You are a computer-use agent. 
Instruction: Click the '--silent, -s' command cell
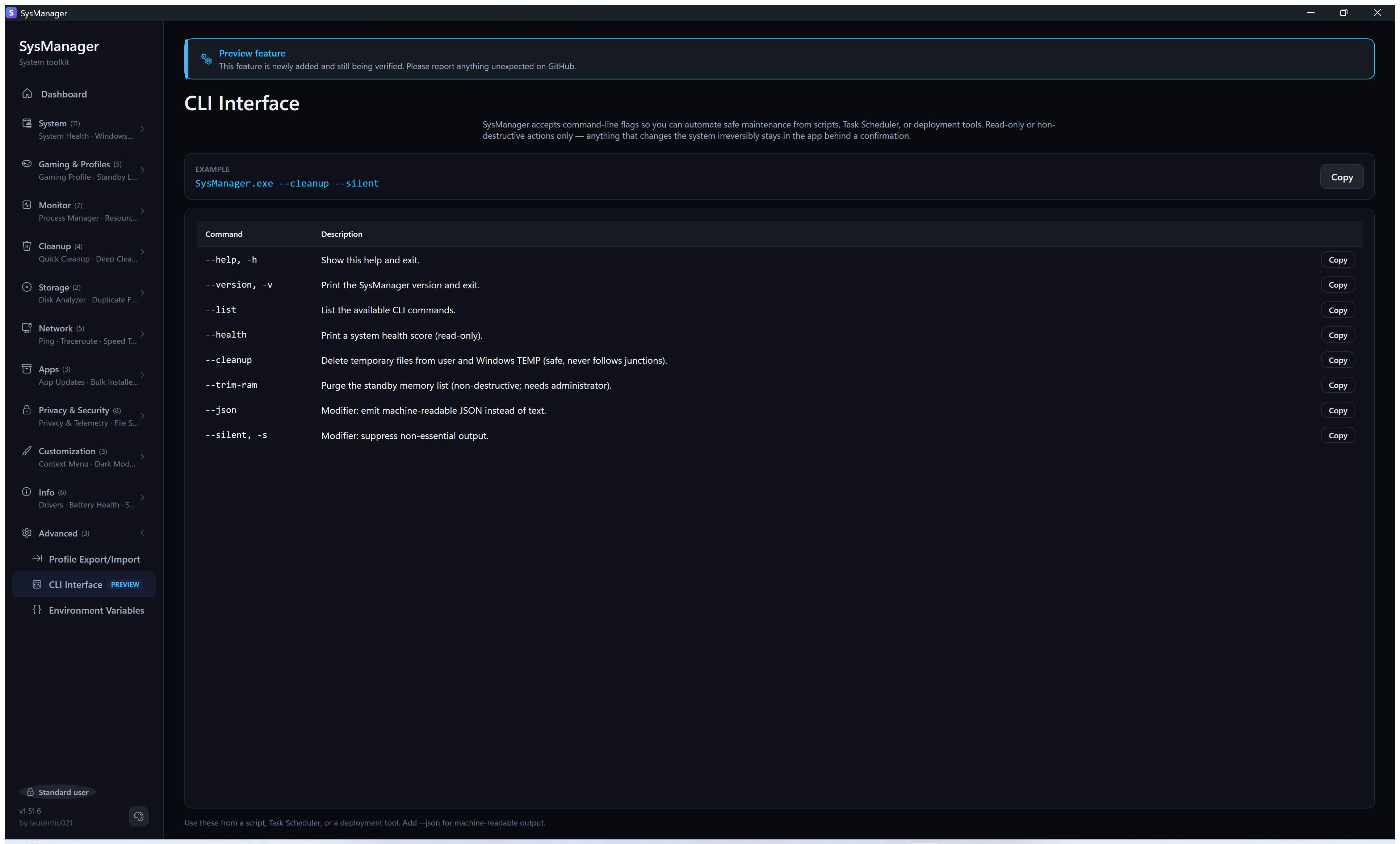[x=236, y=435]
